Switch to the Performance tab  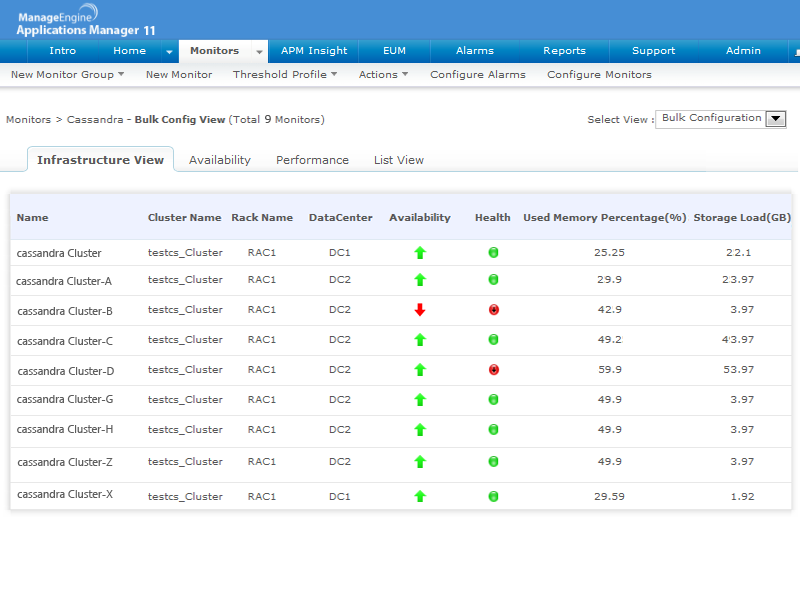[x=312, y=160]
